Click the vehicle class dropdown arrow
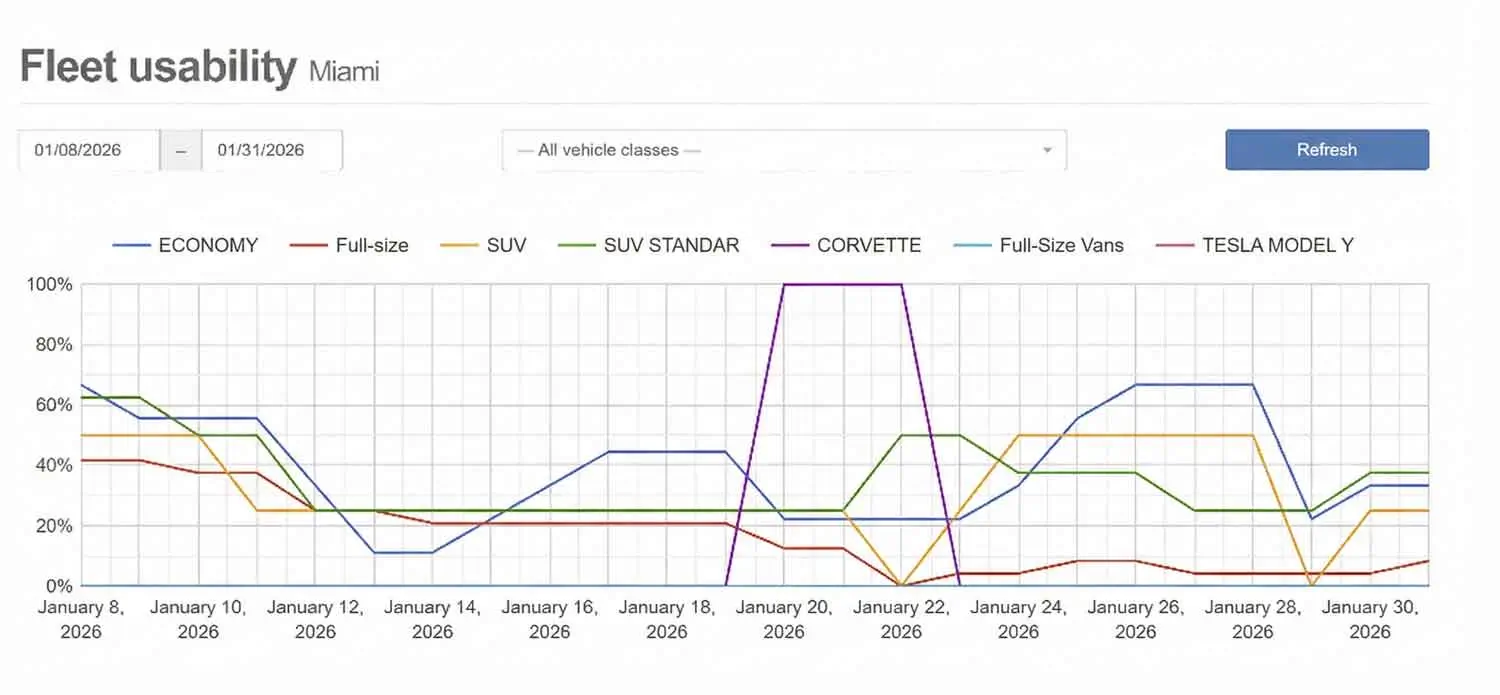 (1047, 150)
